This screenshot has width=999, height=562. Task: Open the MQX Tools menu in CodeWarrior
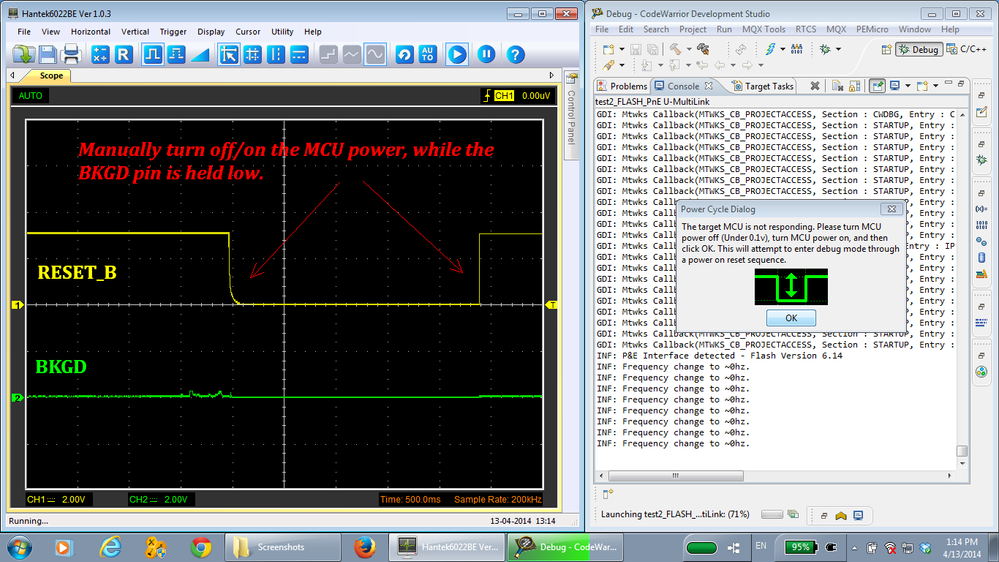(763, 29)
